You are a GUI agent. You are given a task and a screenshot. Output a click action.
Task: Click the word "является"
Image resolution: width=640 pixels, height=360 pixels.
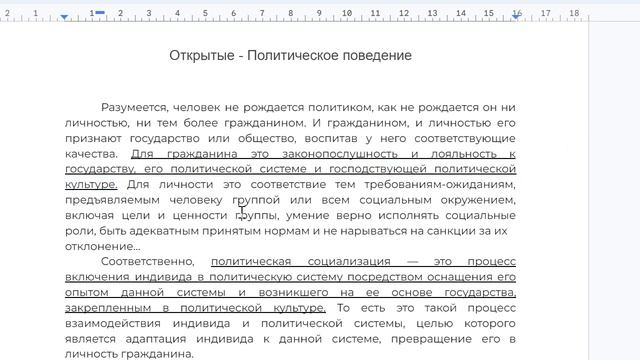(90, 339)
